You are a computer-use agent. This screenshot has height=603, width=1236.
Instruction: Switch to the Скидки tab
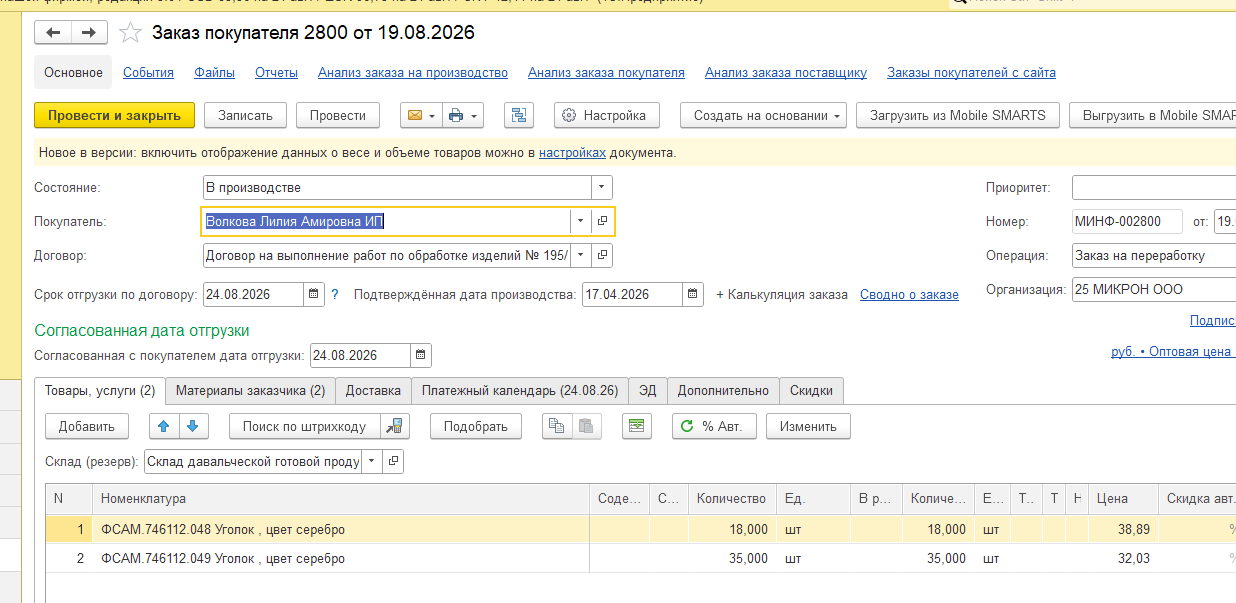(812, 390)
